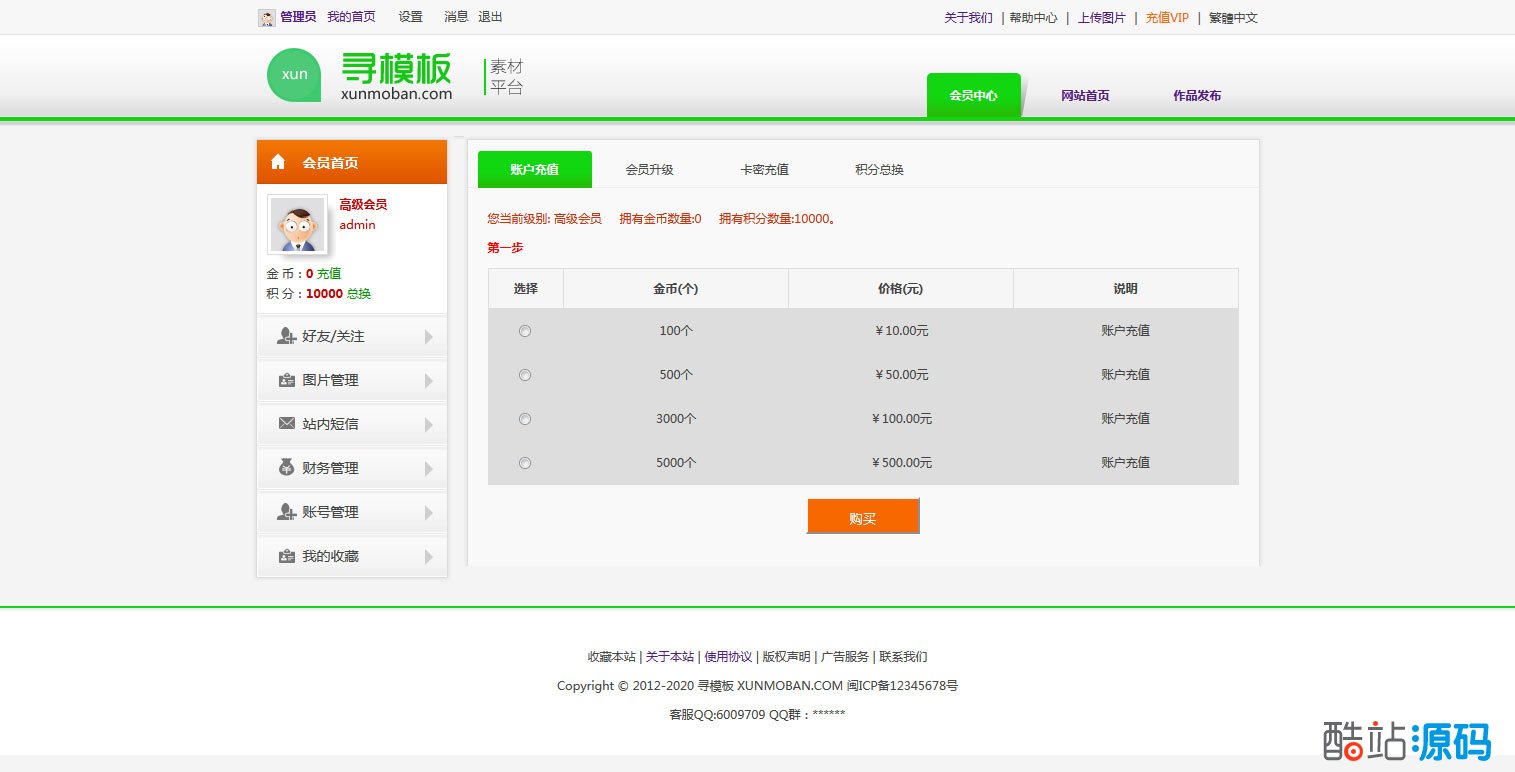Switch to the 会员升级 tab

click(x=649, y=170)
